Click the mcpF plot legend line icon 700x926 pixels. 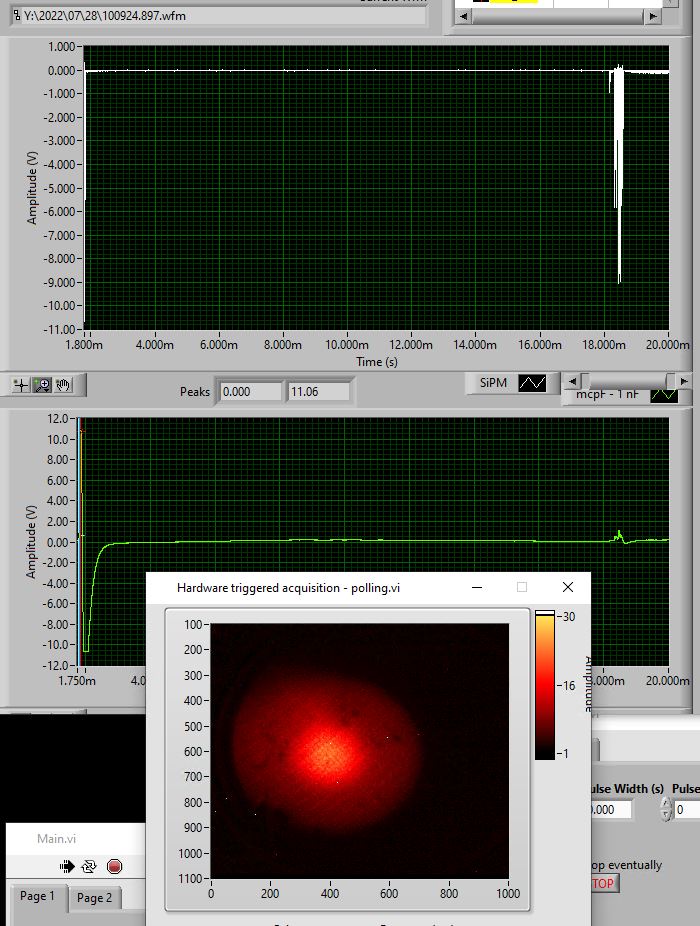click(x=664, y=395)
